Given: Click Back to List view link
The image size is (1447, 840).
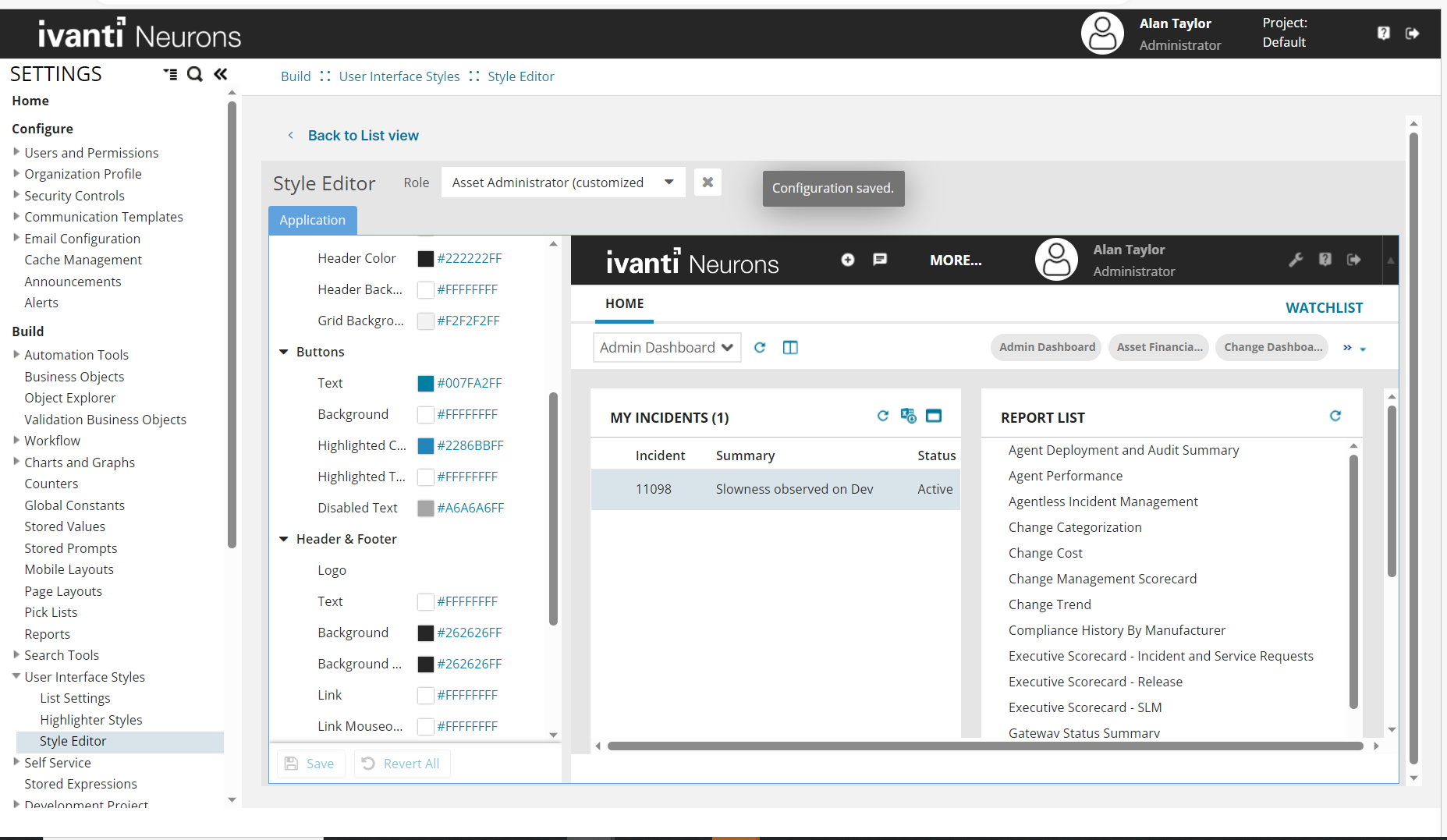Looking at the screenshot, I should pos(363,136).
